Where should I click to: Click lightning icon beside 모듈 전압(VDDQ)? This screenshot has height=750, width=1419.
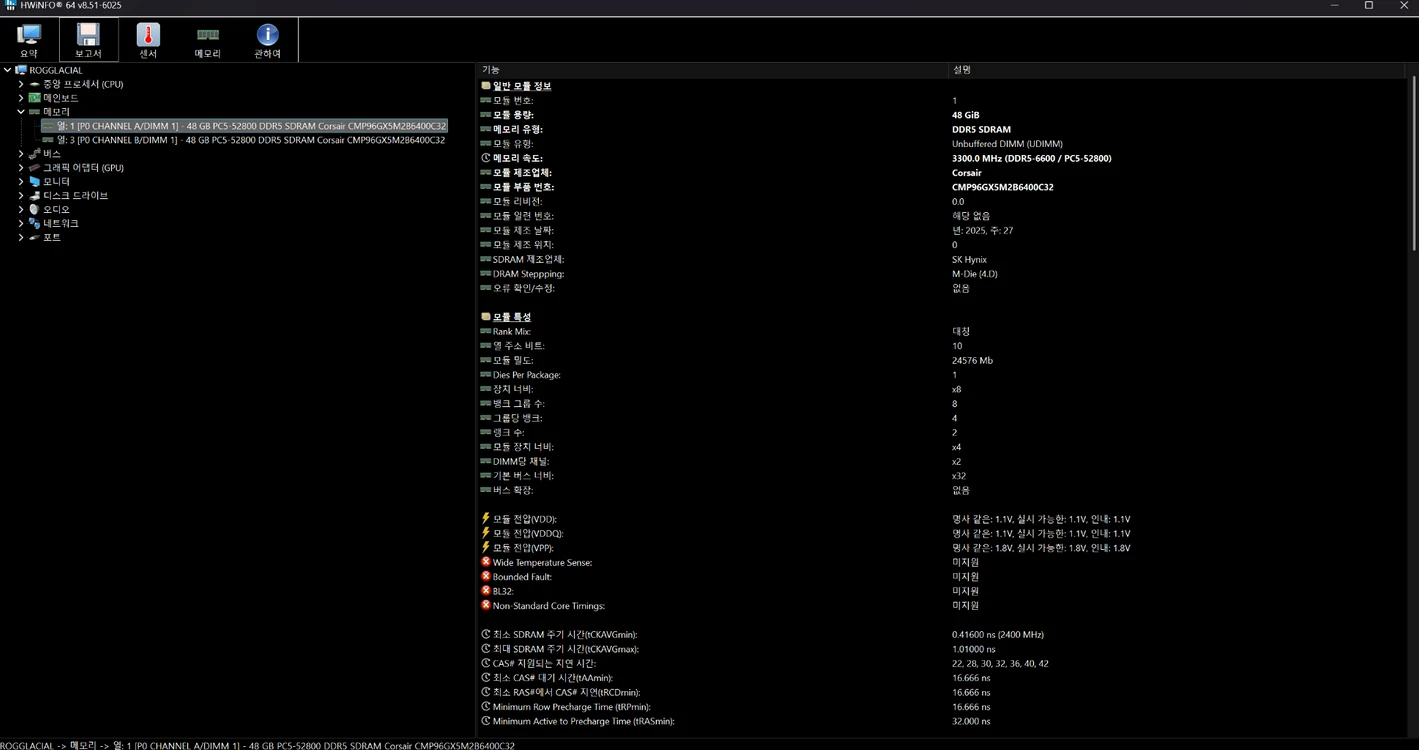(x=486, y=533)
